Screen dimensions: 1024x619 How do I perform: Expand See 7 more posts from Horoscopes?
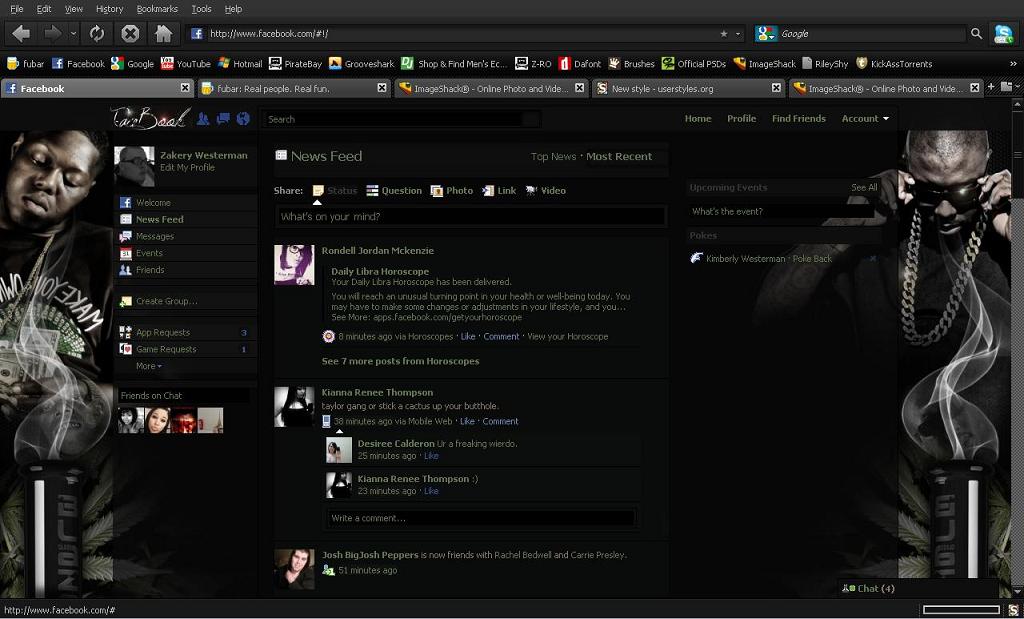(x=400, y=361)
